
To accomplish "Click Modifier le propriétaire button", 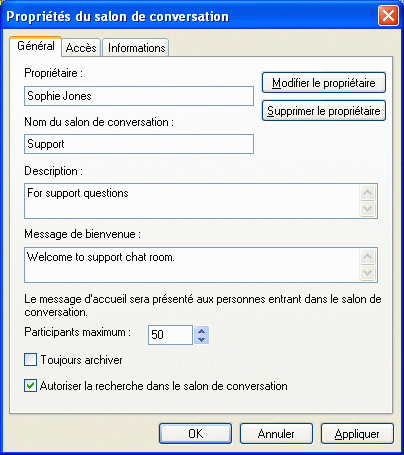I will click(x=324, y=83).
